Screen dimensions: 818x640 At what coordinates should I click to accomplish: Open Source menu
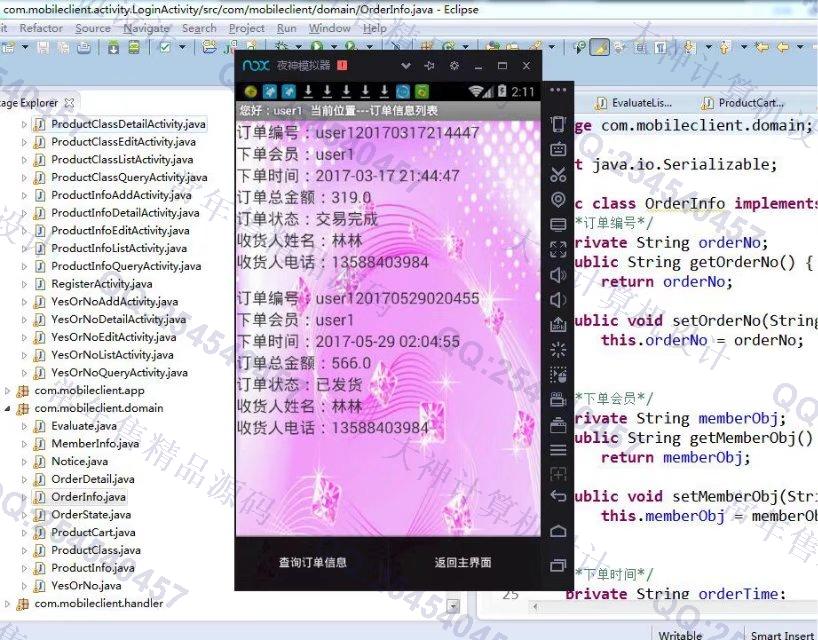pos(93,28)
